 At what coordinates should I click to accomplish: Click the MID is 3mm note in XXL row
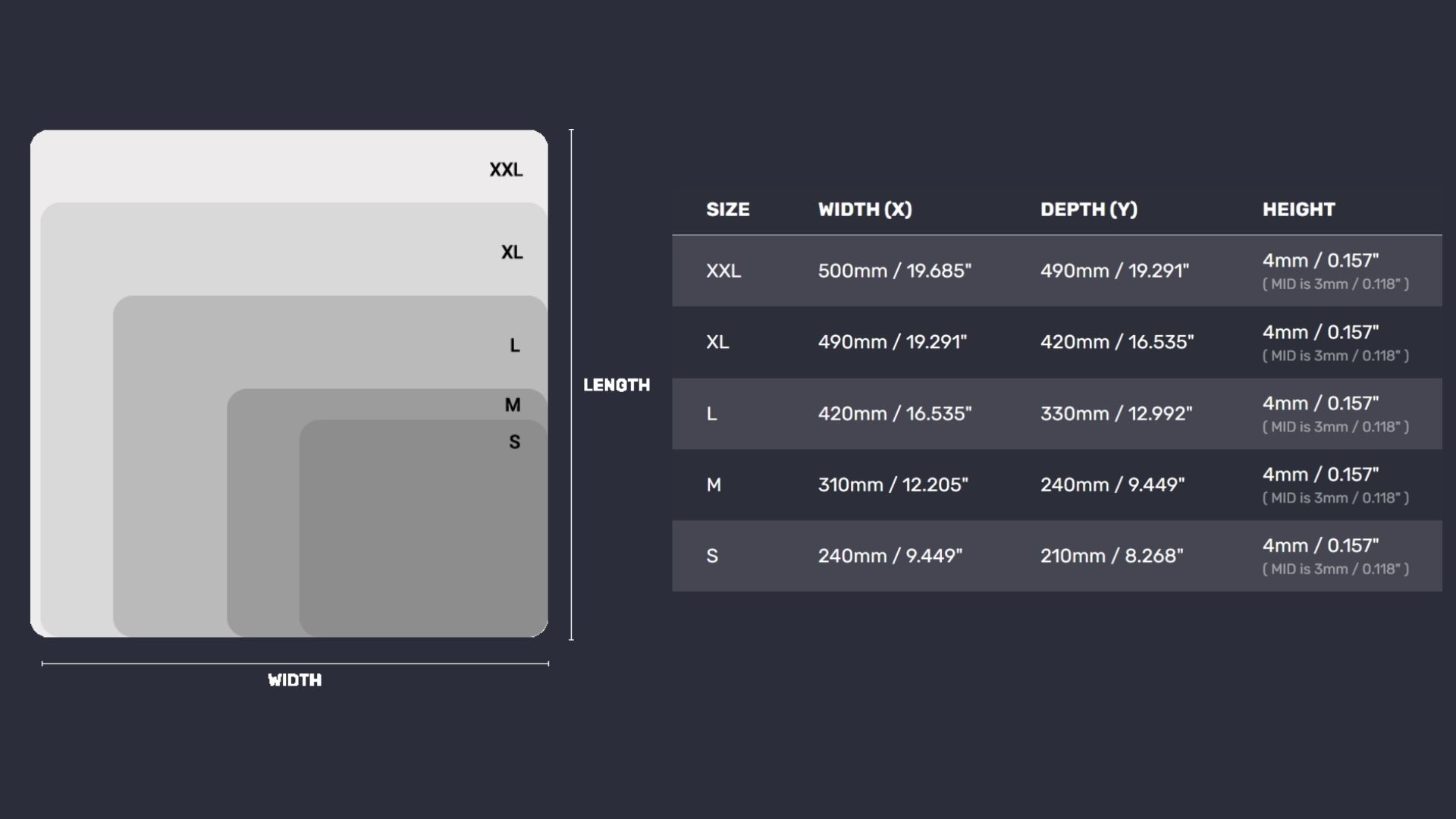pos(1335,284)
